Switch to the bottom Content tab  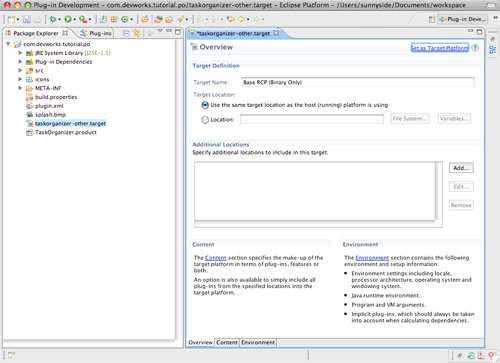227,342
